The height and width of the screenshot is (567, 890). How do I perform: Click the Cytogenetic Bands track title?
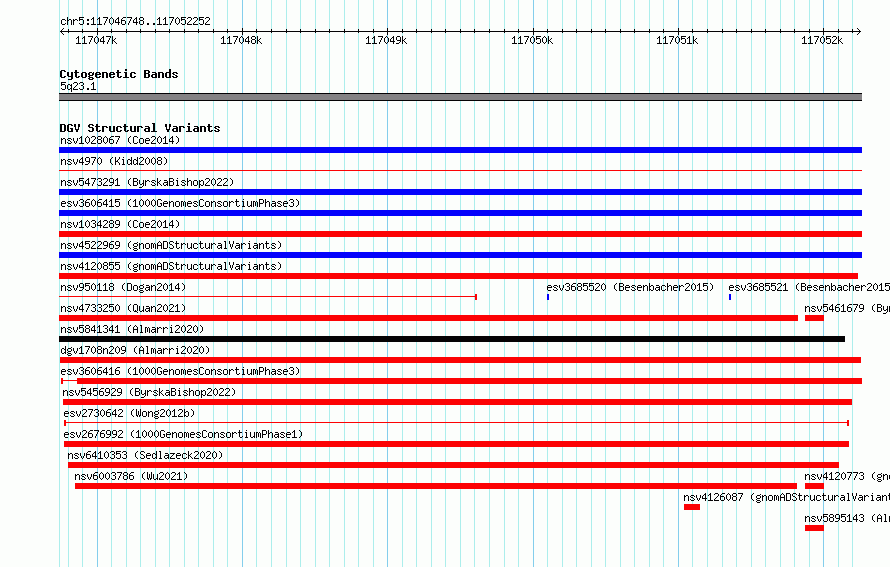pos(119,74)
